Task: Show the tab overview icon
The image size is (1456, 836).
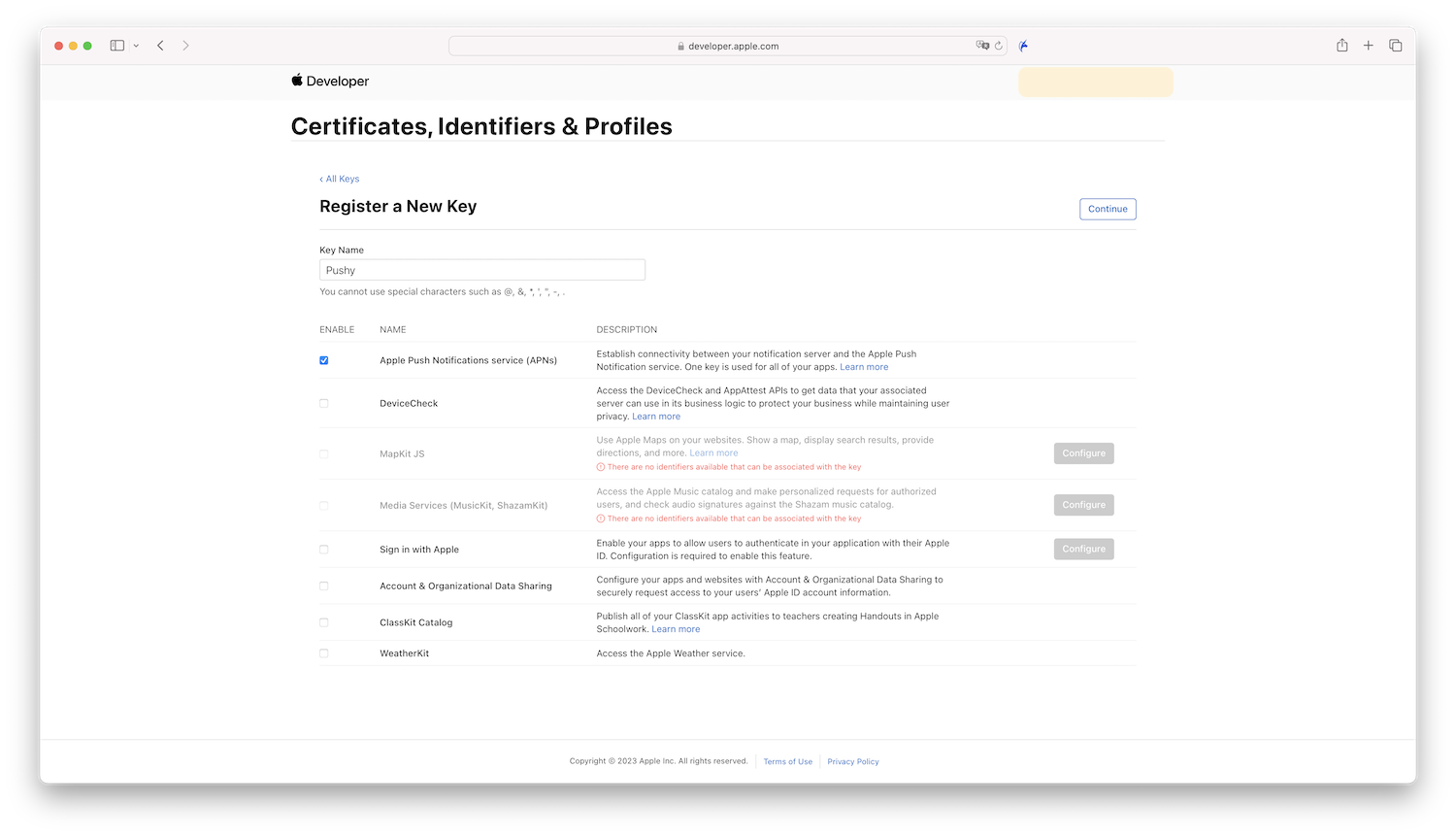Action: pos(1395,46)
